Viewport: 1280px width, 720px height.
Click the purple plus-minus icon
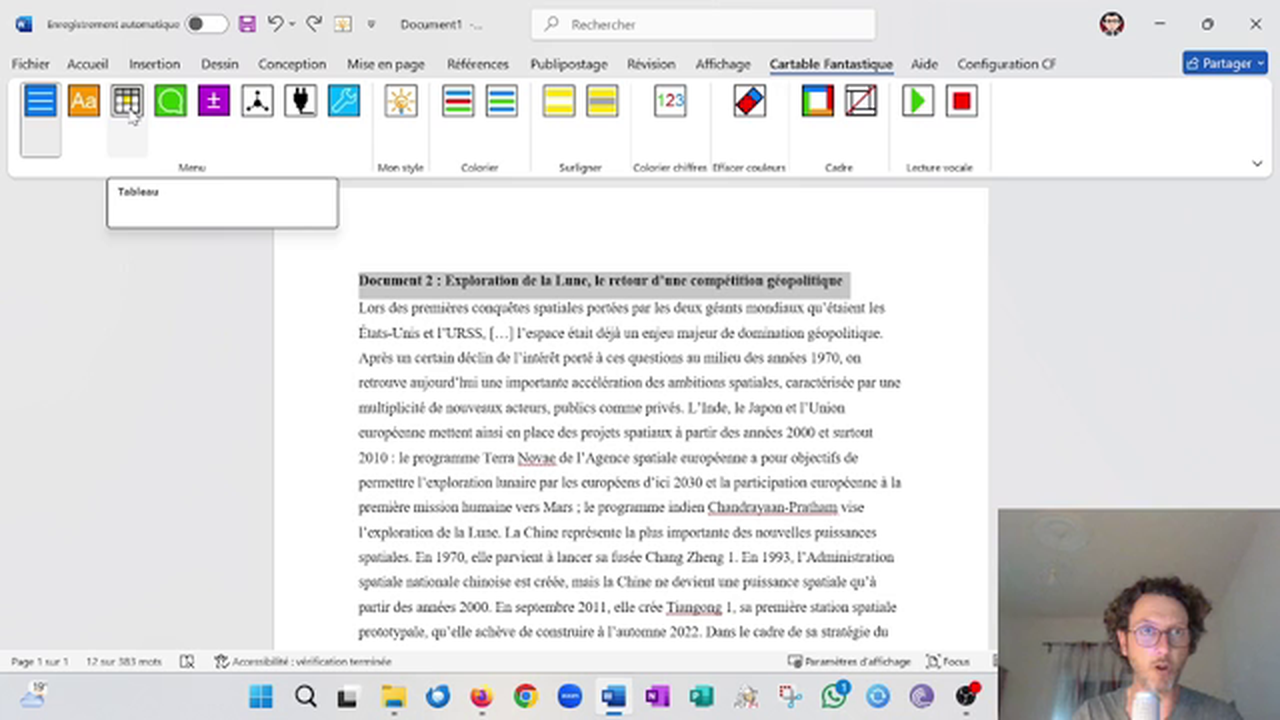212,100
